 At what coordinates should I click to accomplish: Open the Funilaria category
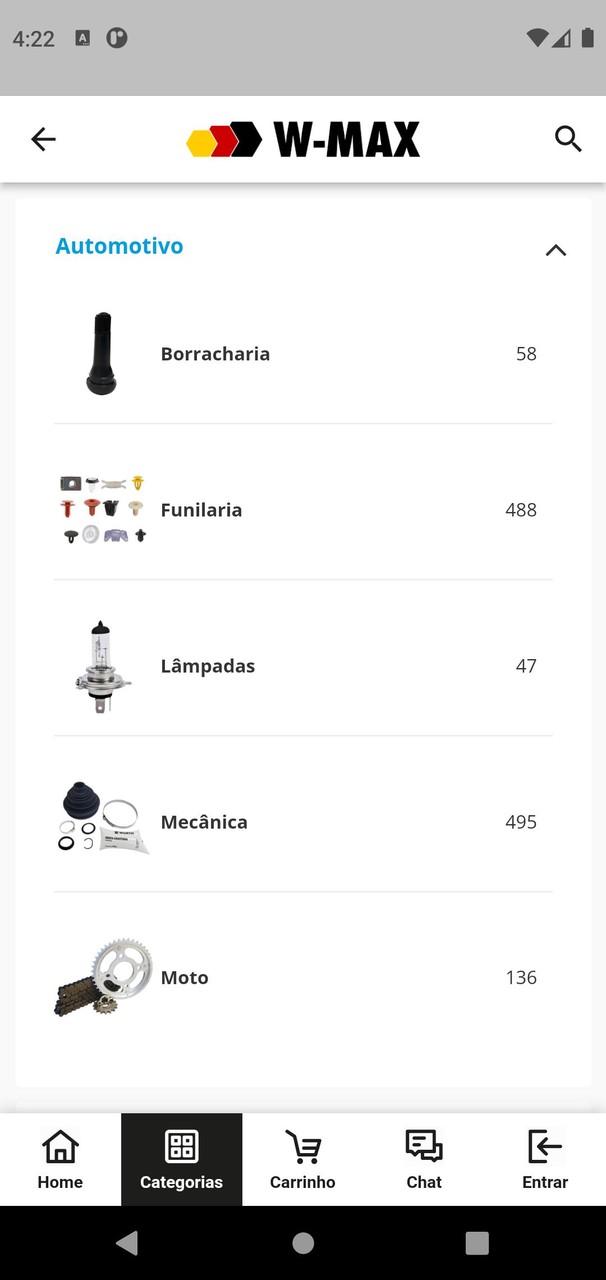point(201,510)
